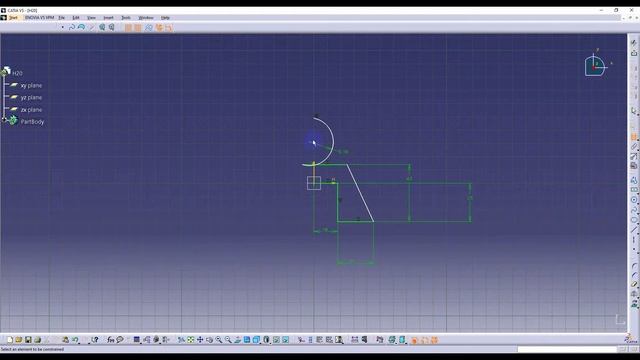
Task: Select the Line tool
Action: point(634,230)
